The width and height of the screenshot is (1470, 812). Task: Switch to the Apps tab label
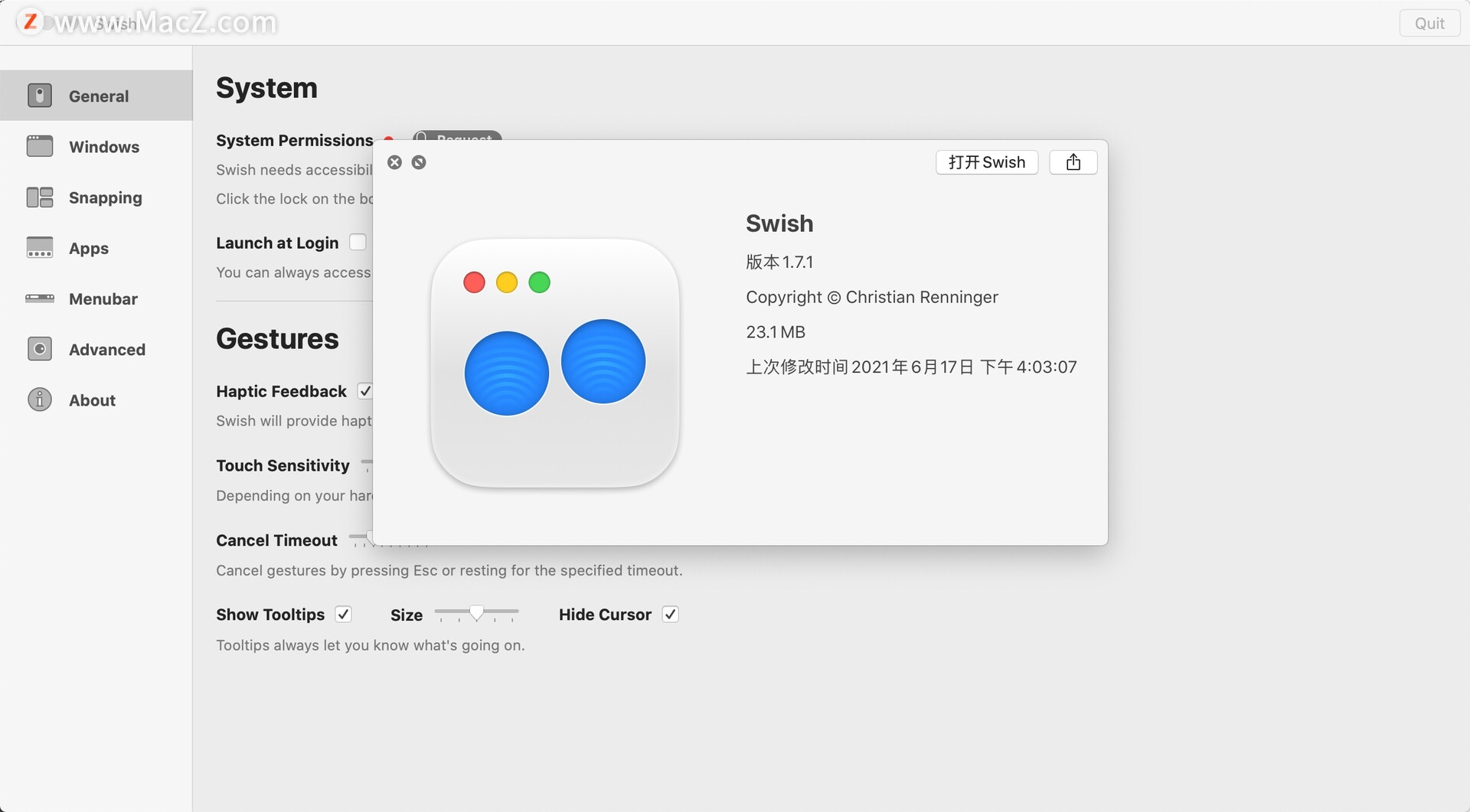89,249
